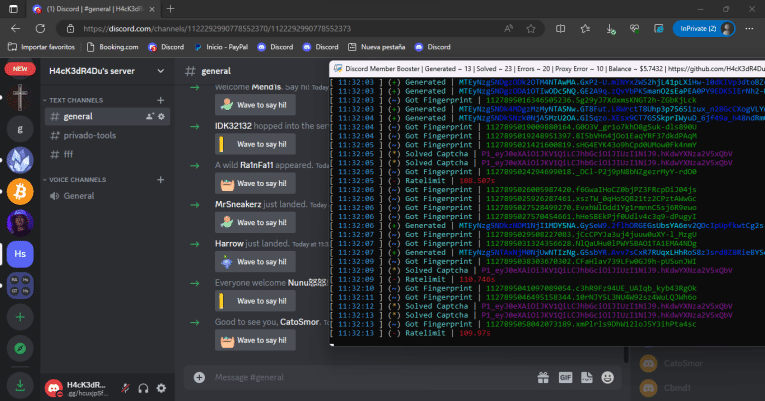Open edit channel gear for general
This screenshot has width=765, height=401.
[163, 117]
